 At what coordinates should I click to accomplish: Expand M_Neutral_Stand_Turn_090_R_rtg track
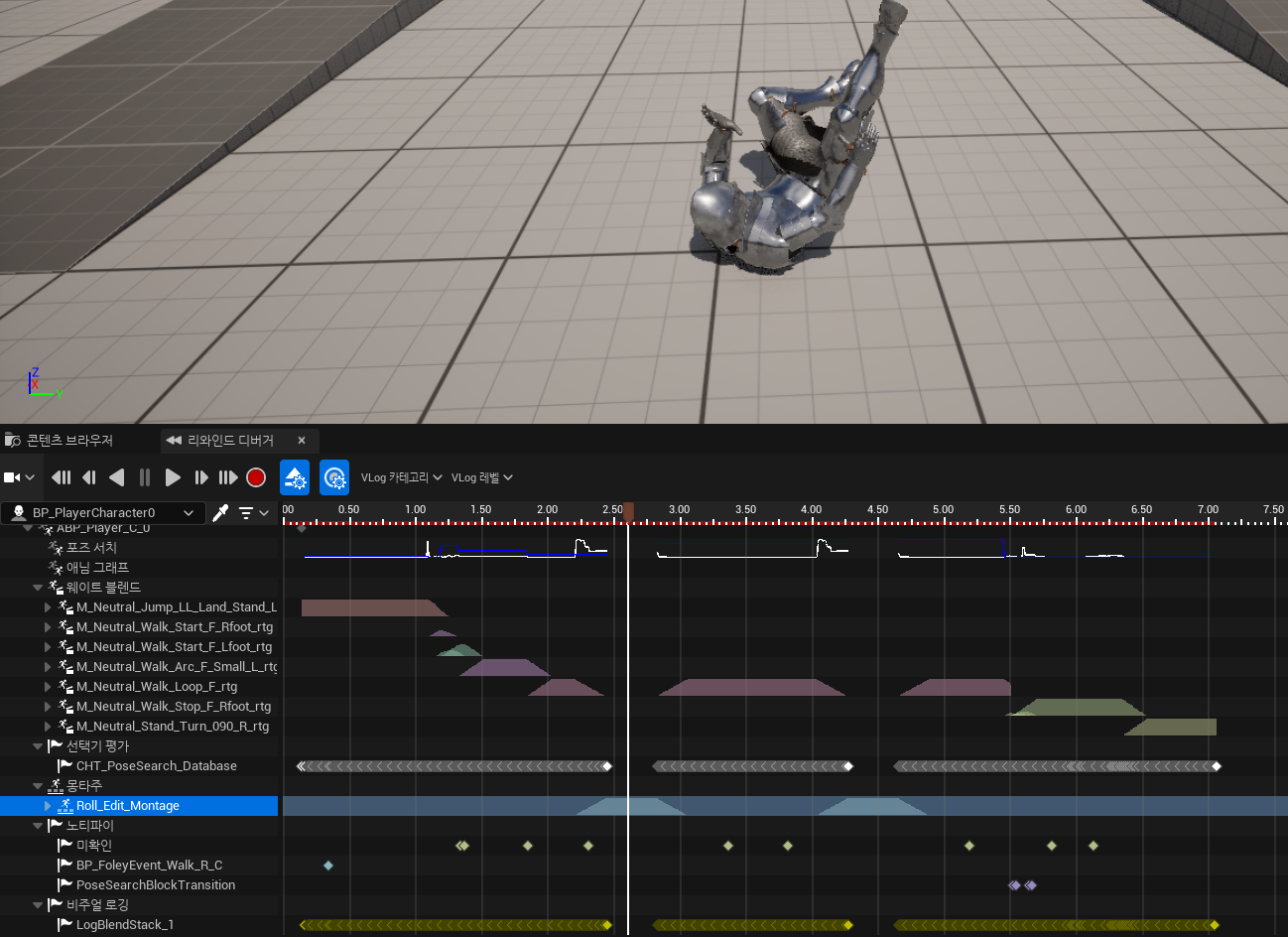coord(48,726)
